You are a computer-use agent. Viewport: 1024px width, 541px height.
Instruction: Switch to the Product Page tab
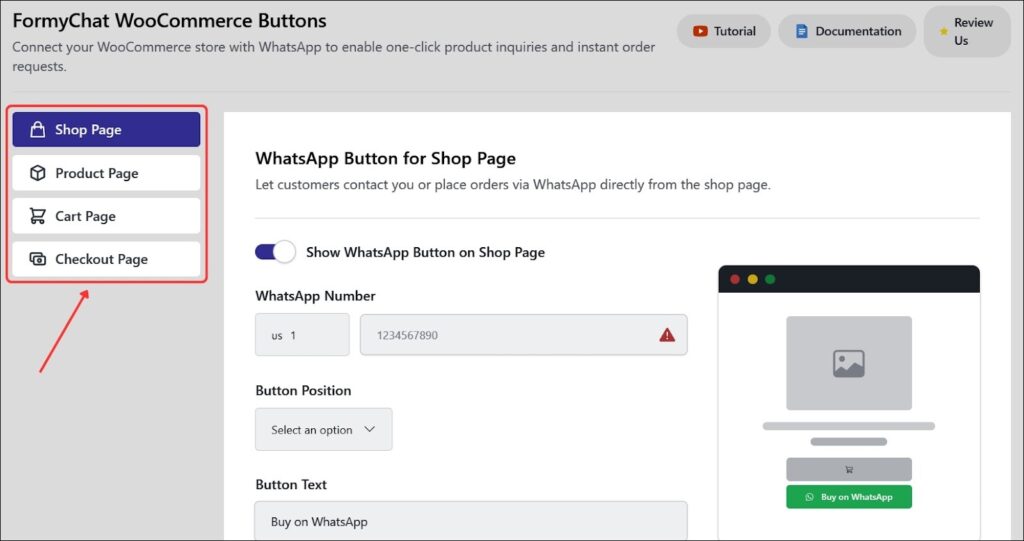tap(106, 173)
